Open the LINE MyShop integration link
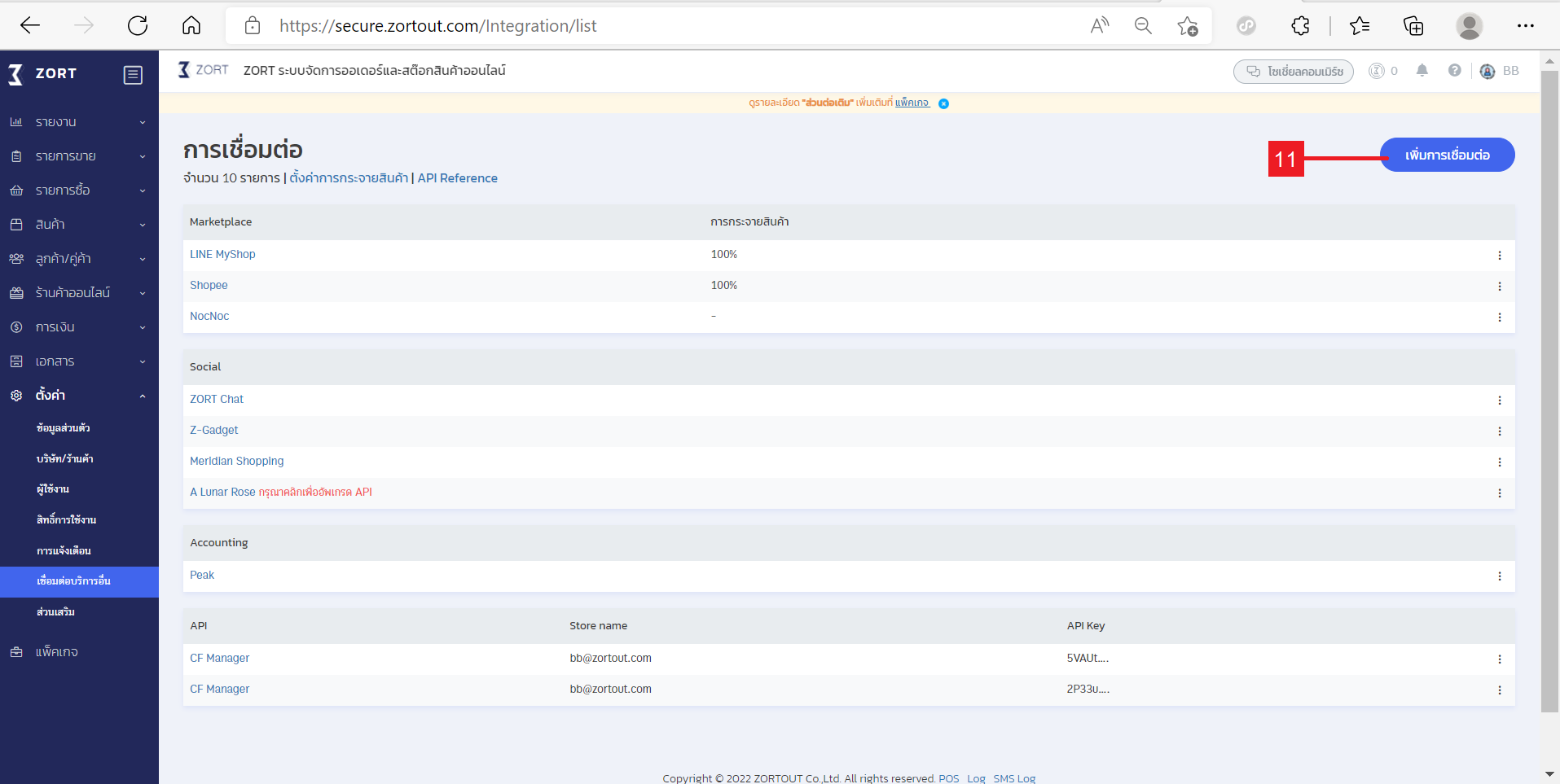This screenshot has width=1560, height=784. 222,254
